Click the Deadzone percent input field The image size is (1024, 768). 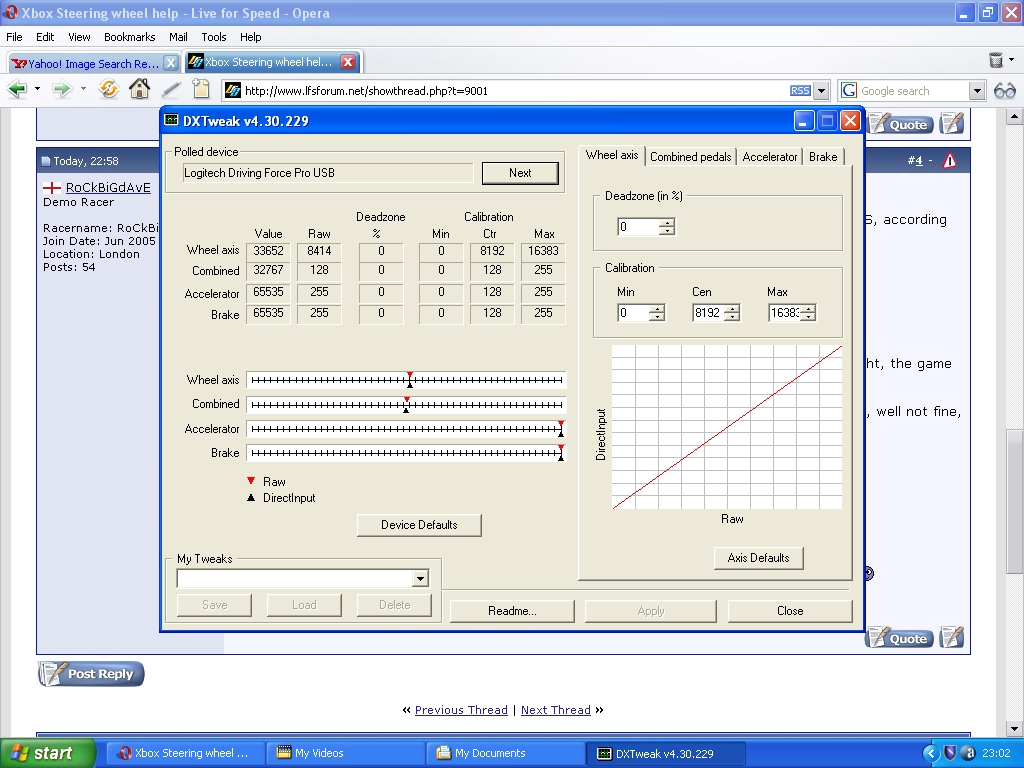[x=638, y=227]
